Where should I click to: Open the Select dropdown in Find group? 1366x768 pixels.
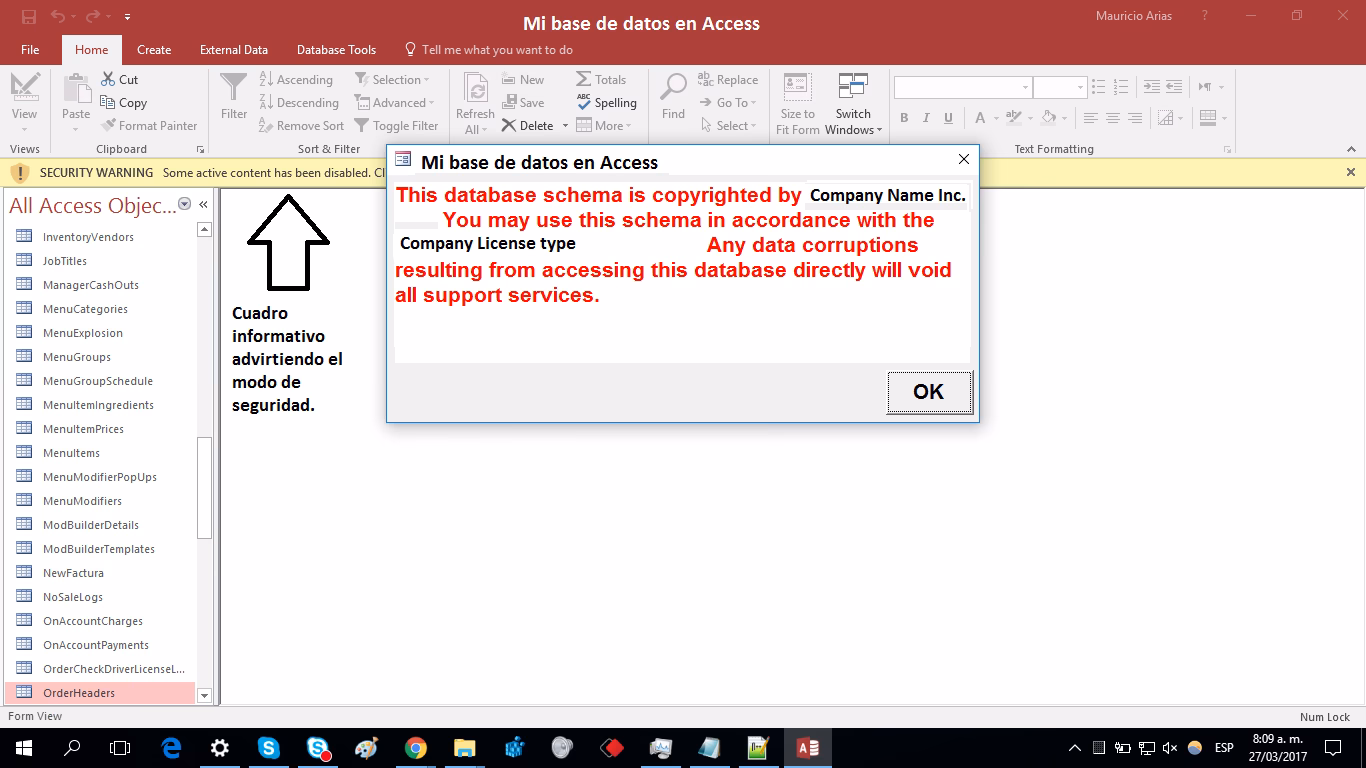pos(728,126)
